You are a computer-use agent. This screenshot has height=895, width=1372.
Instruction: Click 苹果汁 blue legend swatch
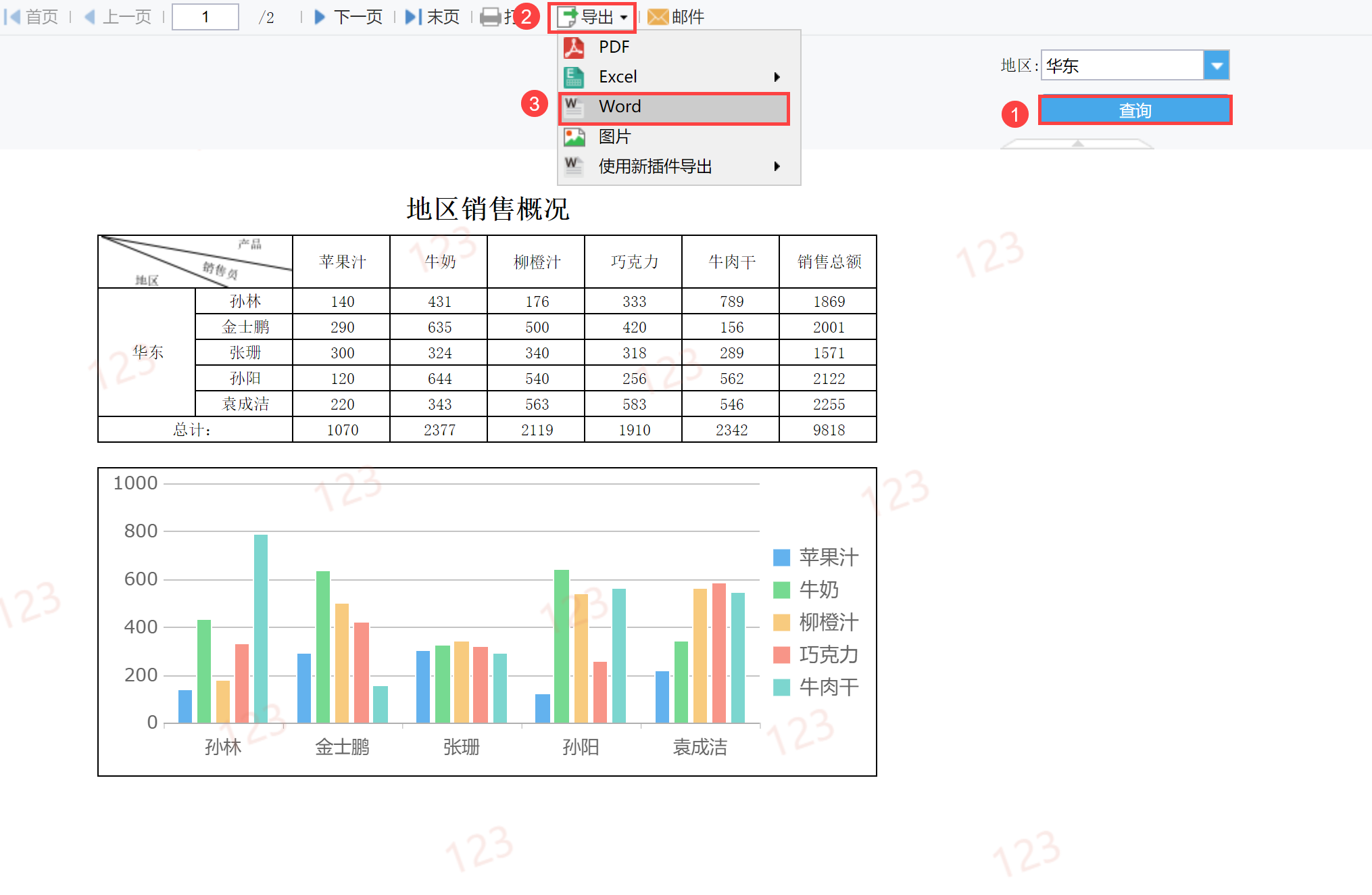[781, 558]
